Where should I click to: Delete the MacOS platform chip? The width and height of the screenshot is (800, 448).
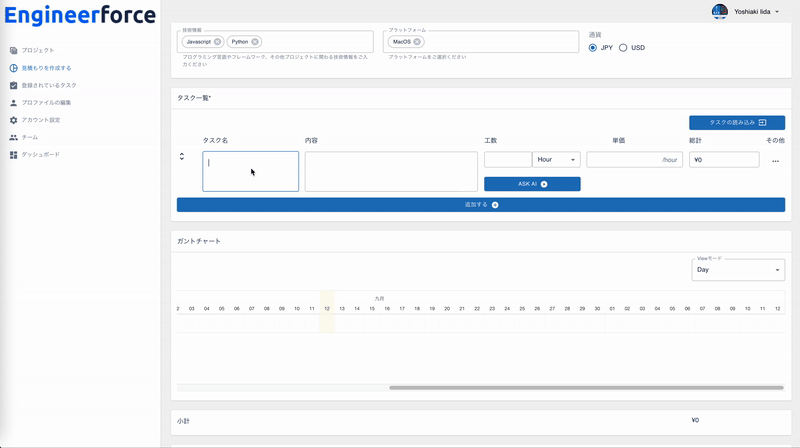tap(418, 42)
